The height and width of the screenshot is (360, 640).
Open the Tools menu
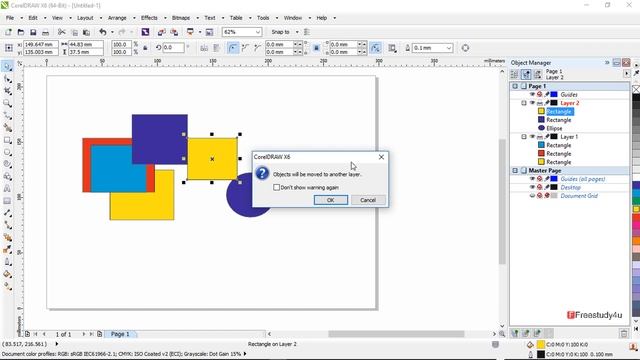point(263,18)
